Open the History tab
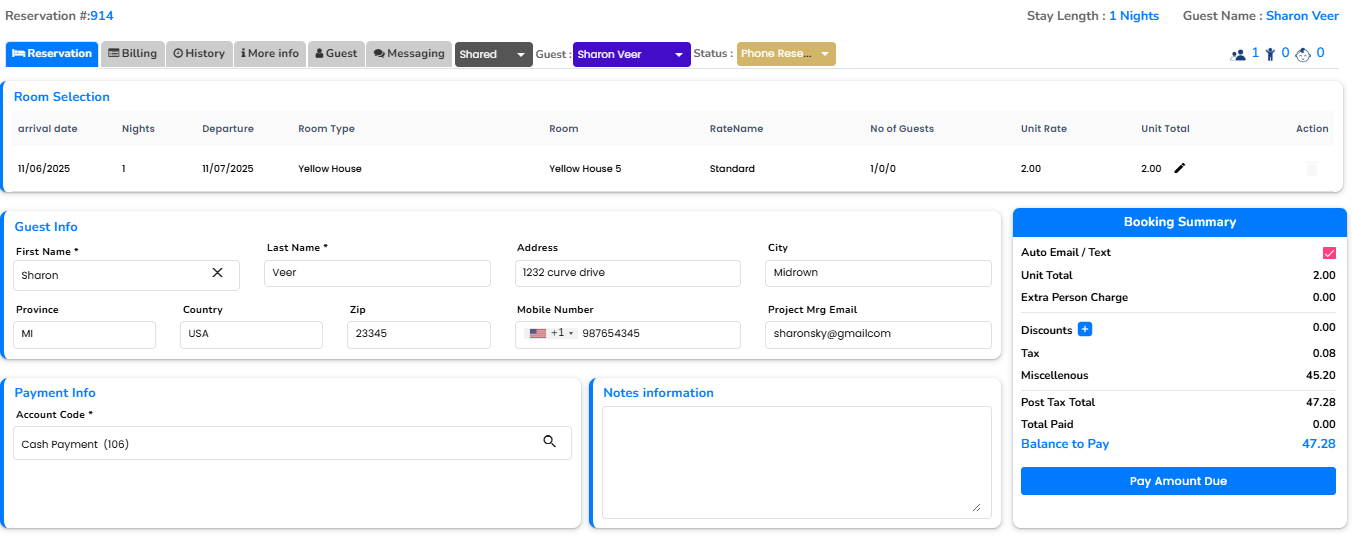 tap(199, 54)
